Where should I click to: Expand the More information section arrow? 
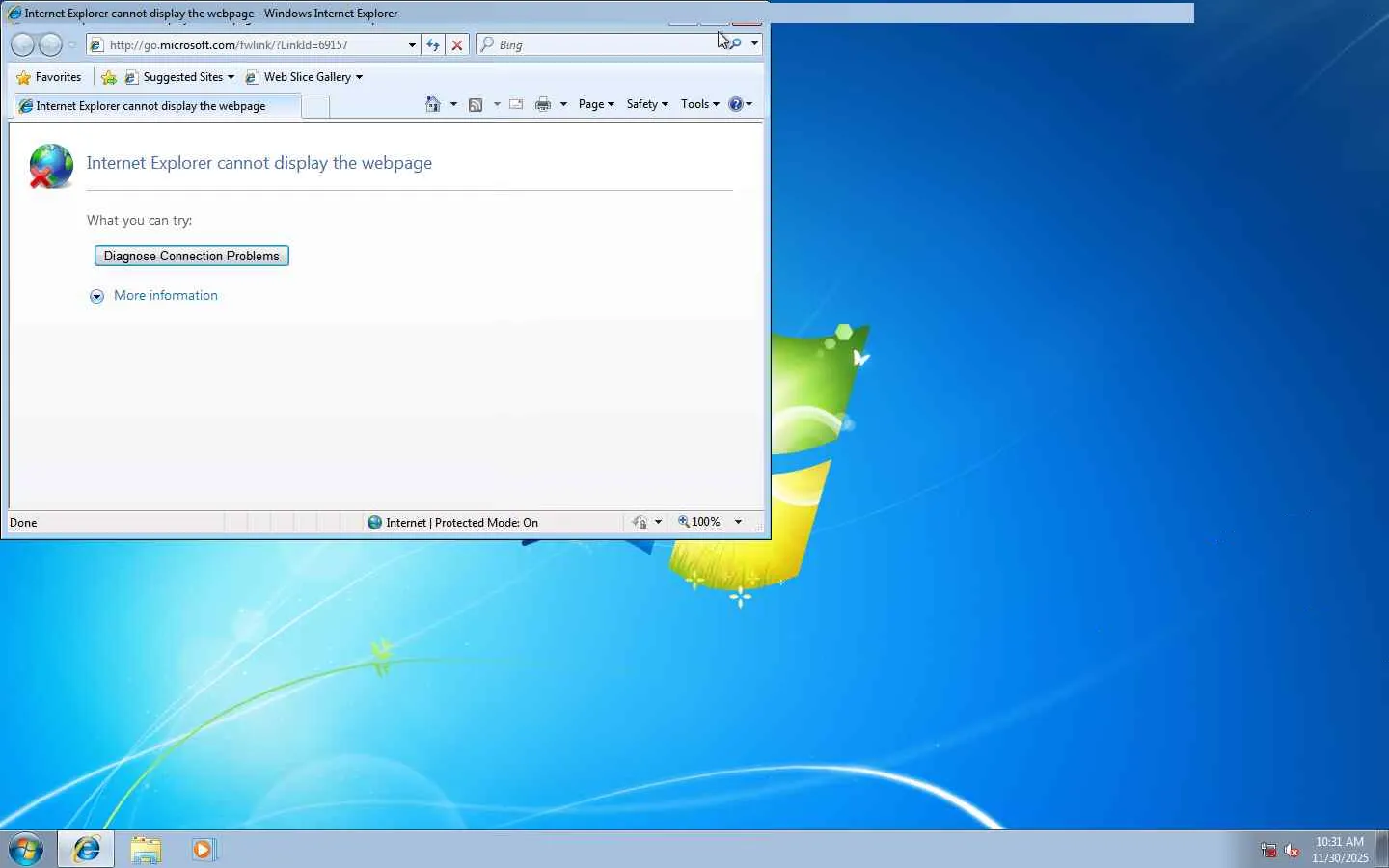(x=96, y=296)
